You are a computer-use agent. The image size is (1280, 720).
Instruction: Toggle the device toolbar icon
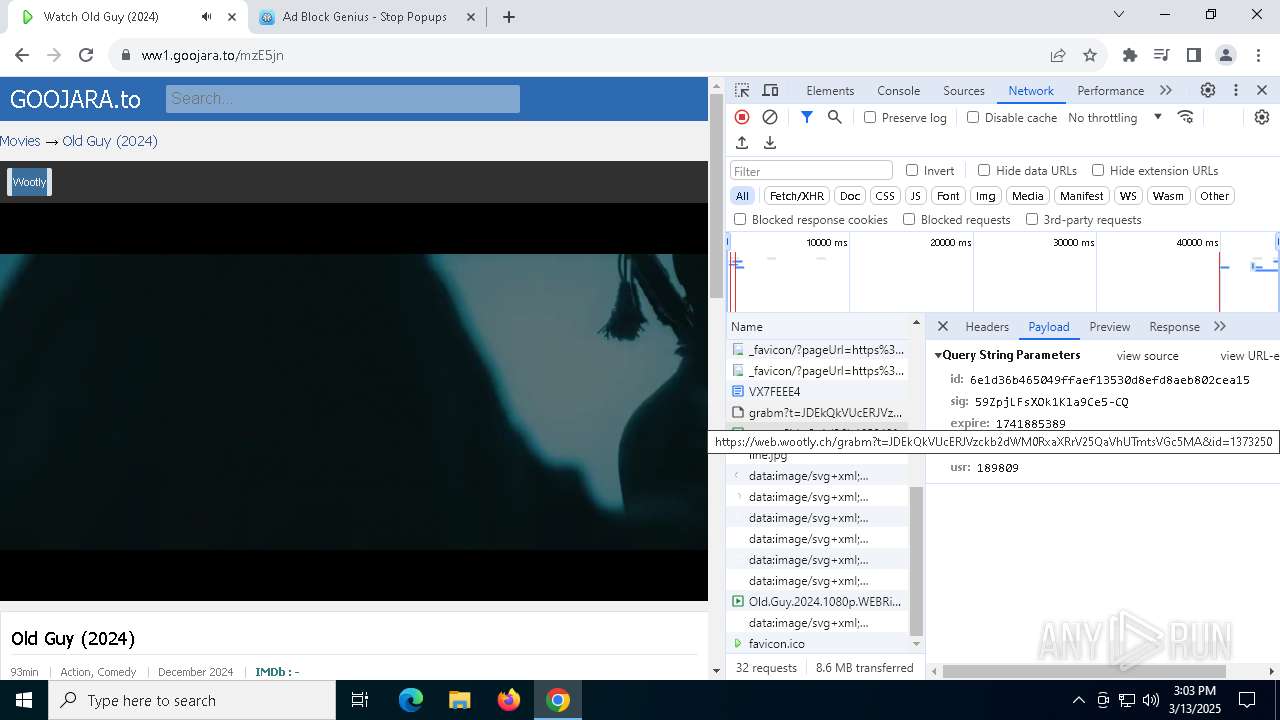pyautogui.click(x=770, y=90)
